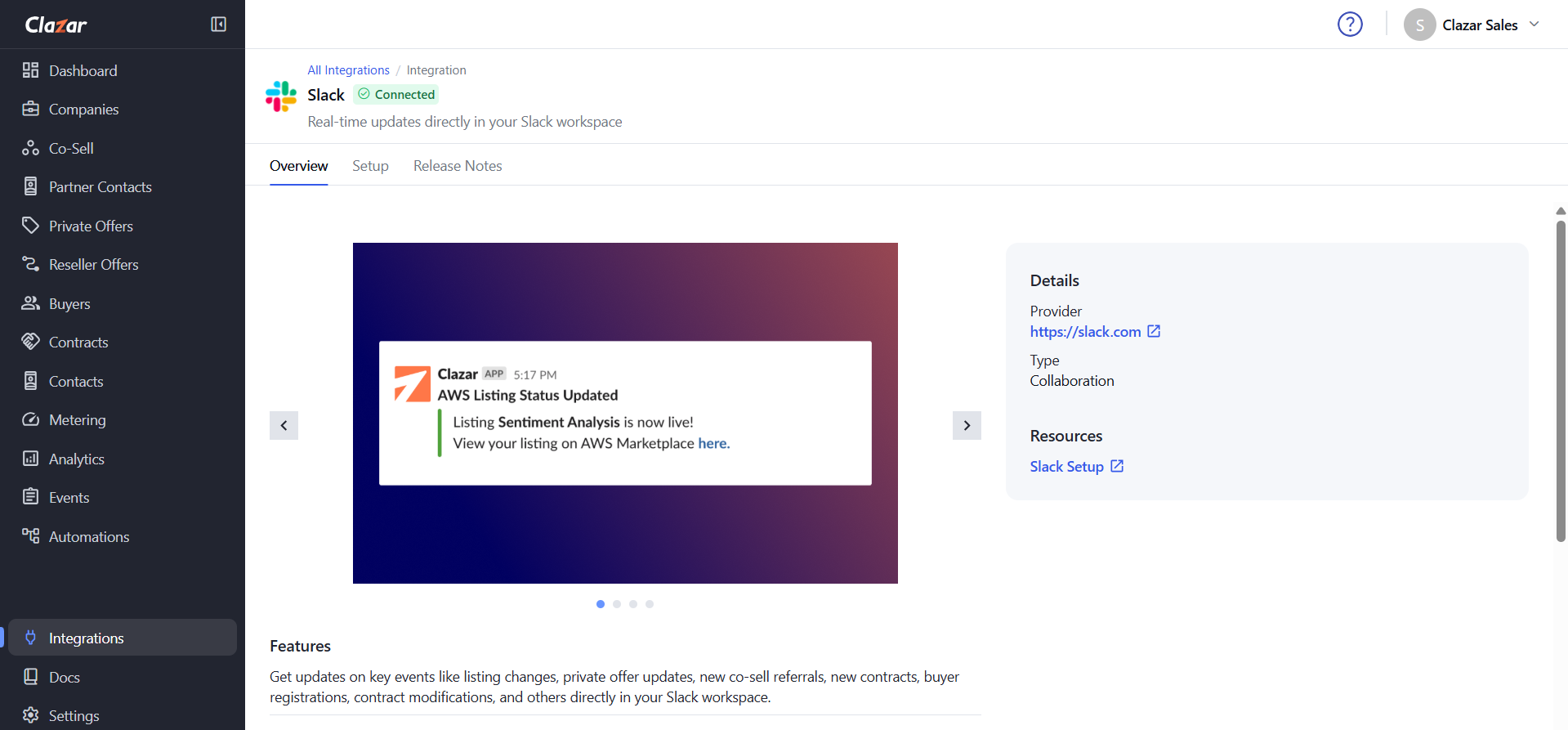Select the third carousel dot
The width and height of the screenshot is (1568, 730).
633,604
